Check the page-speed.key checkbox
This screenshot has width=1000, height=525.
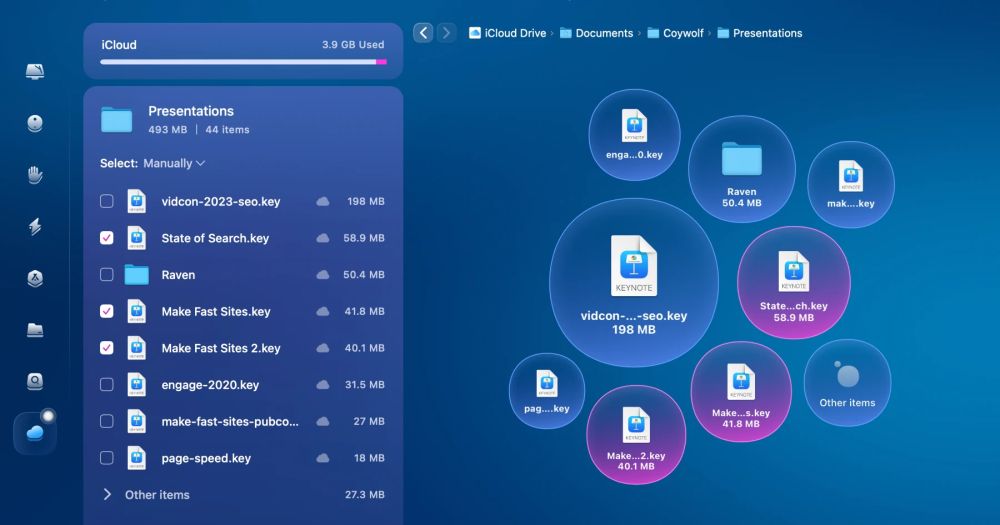[107, 458]
